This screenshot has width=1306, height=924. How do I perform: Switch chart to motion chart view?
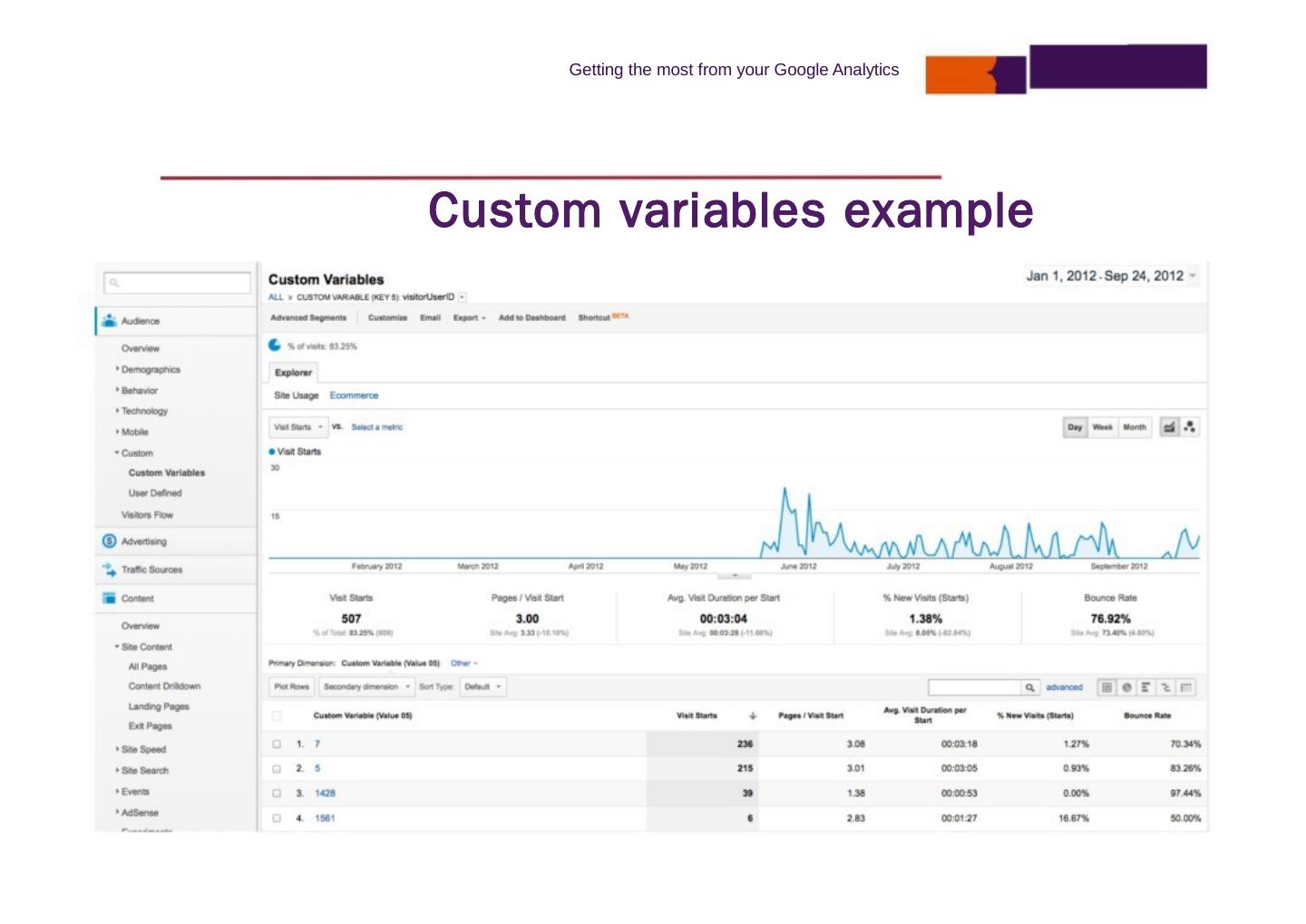pos(1189,427)
